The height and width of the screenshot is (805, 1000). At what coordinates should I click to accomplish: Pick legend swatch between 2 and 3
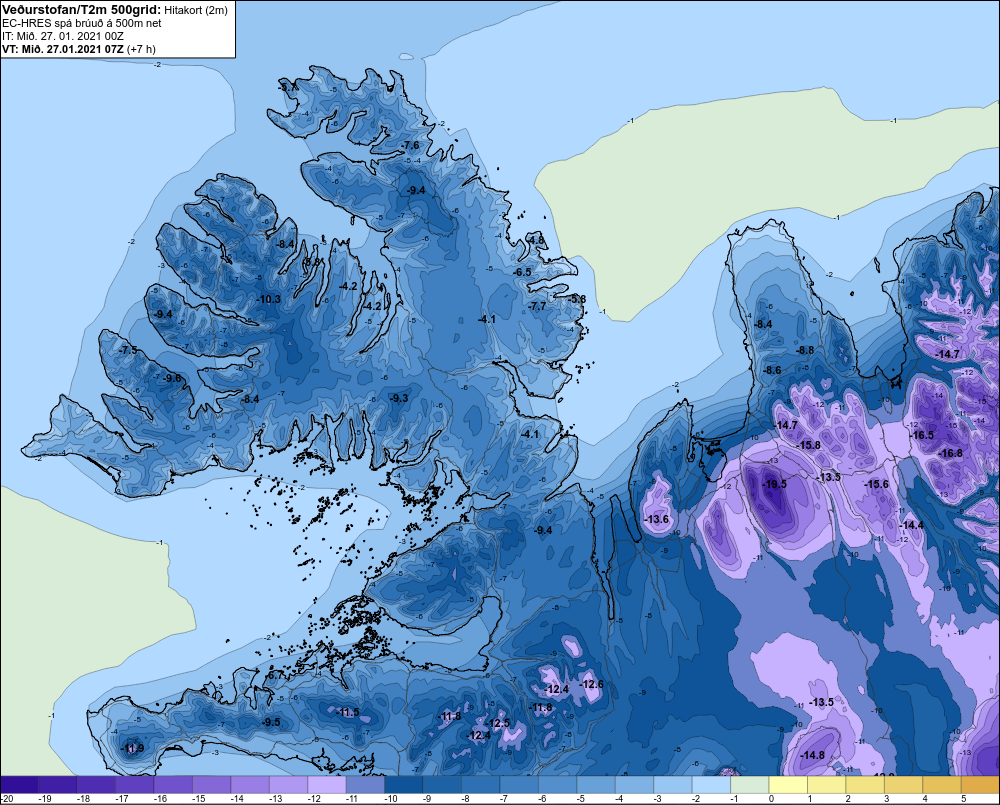tap(865, 785)
